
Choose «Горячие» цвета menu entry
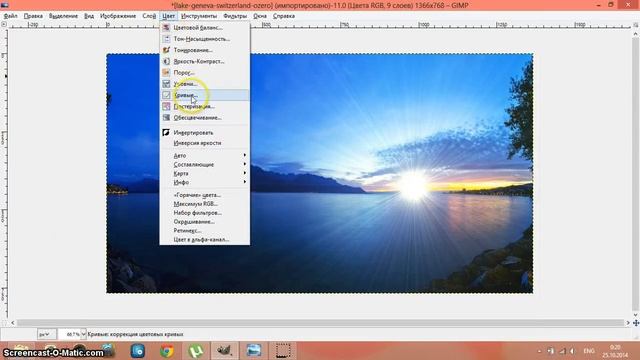click(x=204, y=195)
